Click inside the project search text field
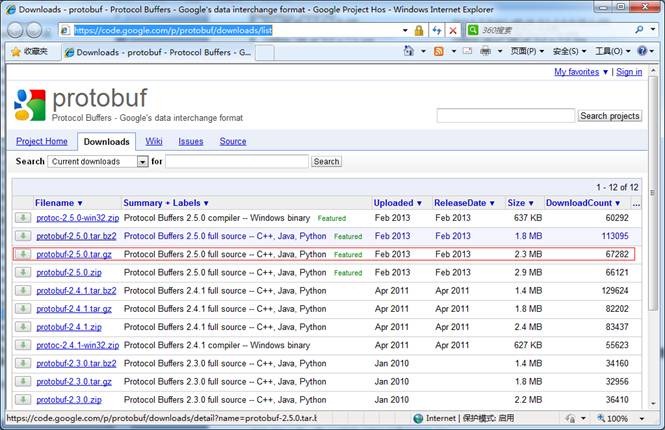Image resolution: width=665 pixels, height=430 pixels. coord(506,116)
